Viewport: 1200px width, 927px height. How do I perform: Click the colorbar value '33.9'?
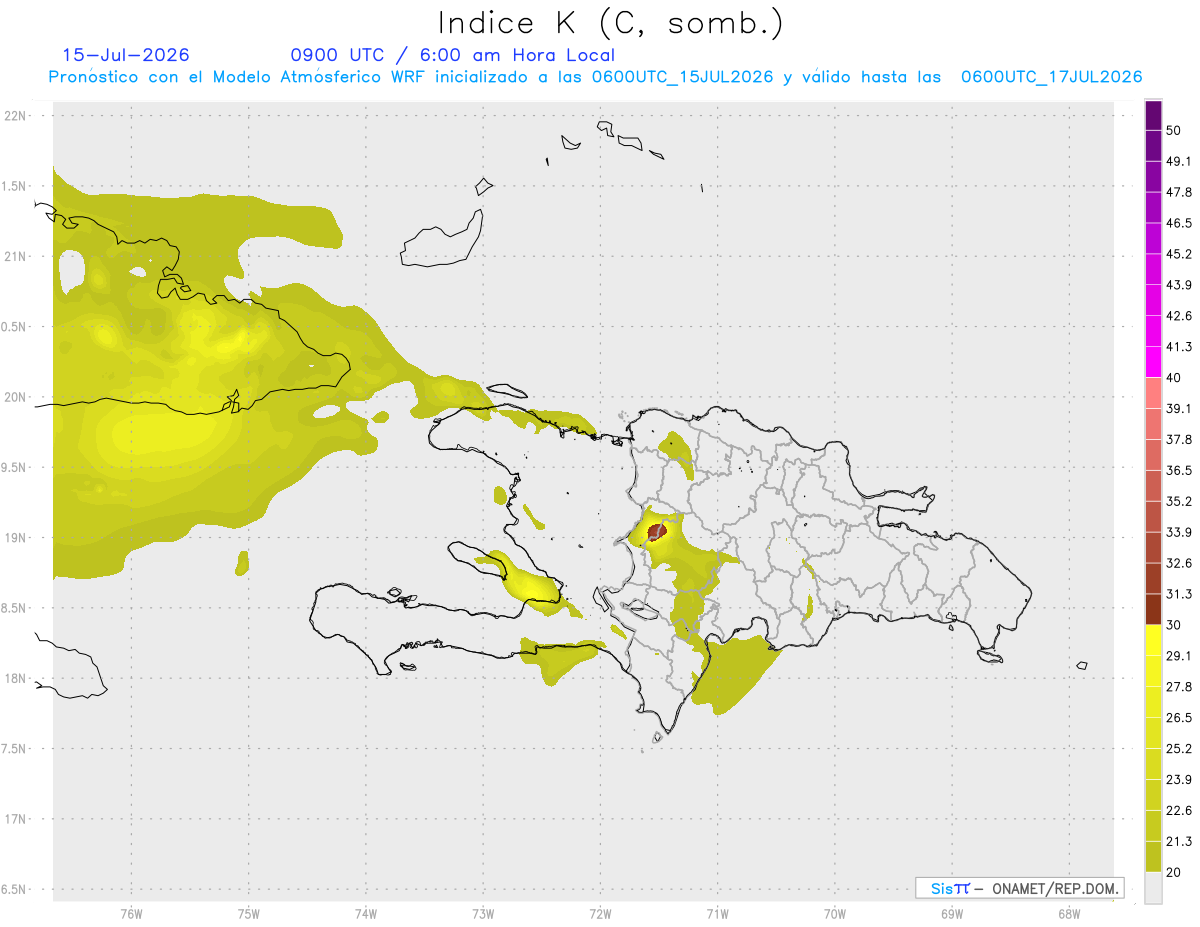(1179, 532)
